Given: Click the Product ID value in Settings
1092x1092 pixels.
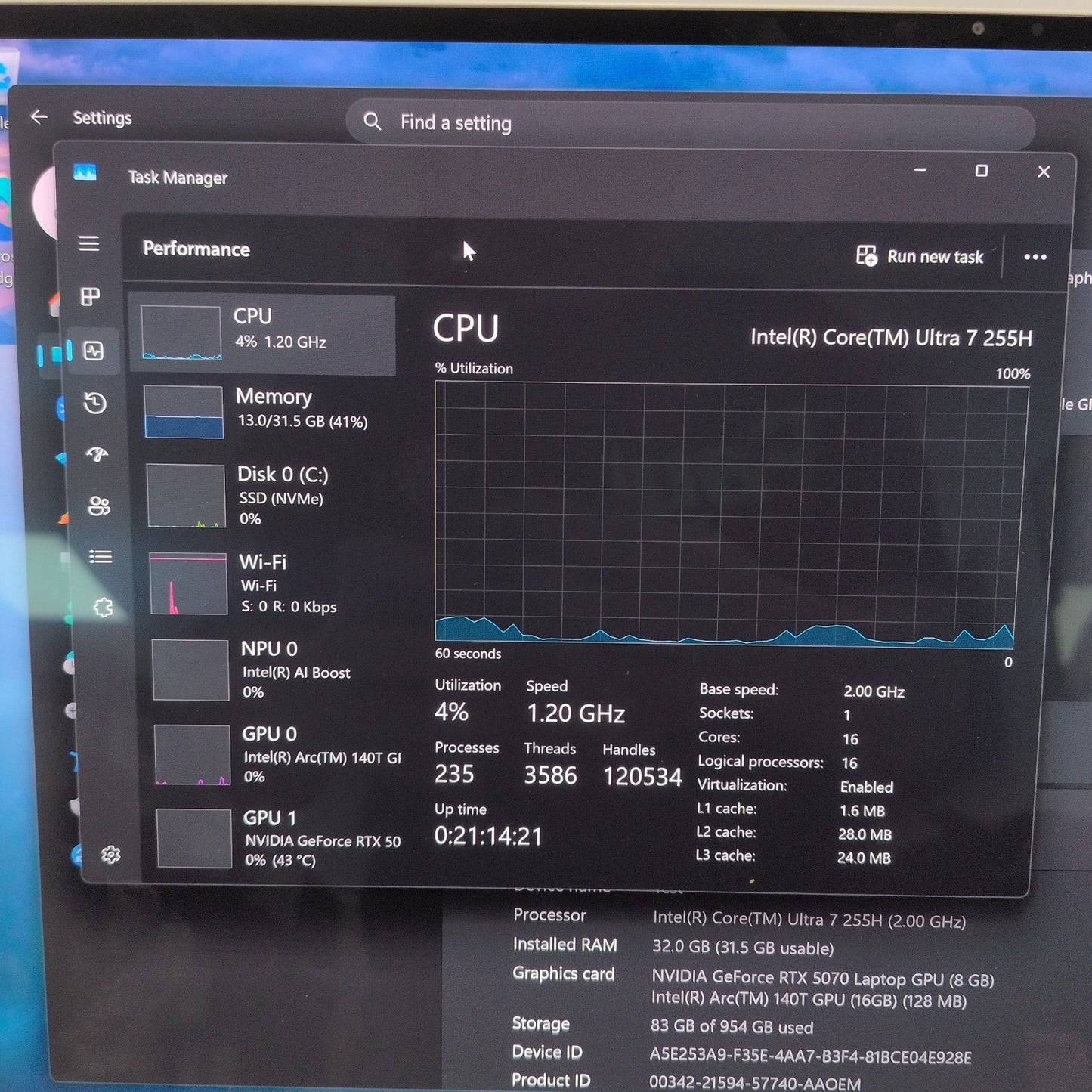Looking at the screenshot, I should pyautogui.click(x=754, y=1083).
